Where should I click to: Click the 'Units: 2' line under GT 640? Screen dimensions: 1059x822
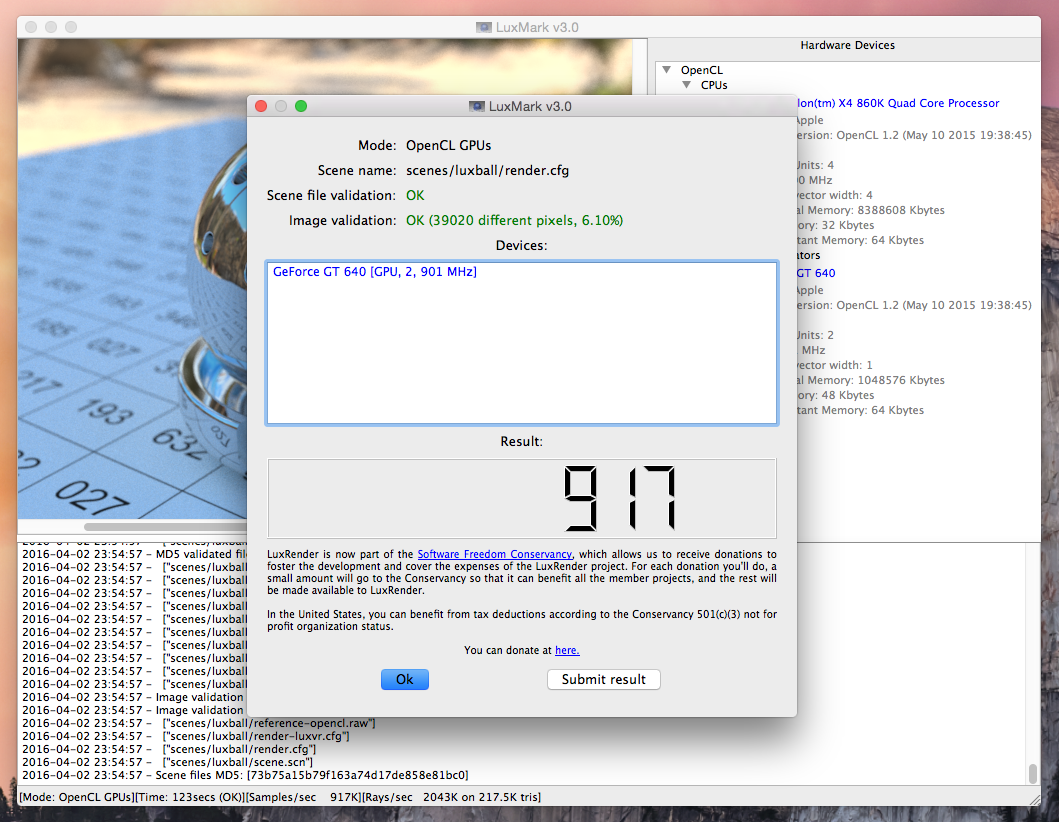click(x=815, y=335)
